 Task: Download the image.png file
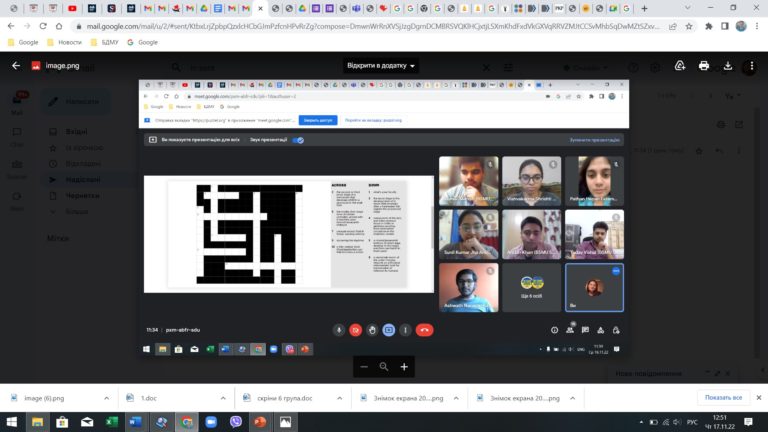(x=728, y=66)
